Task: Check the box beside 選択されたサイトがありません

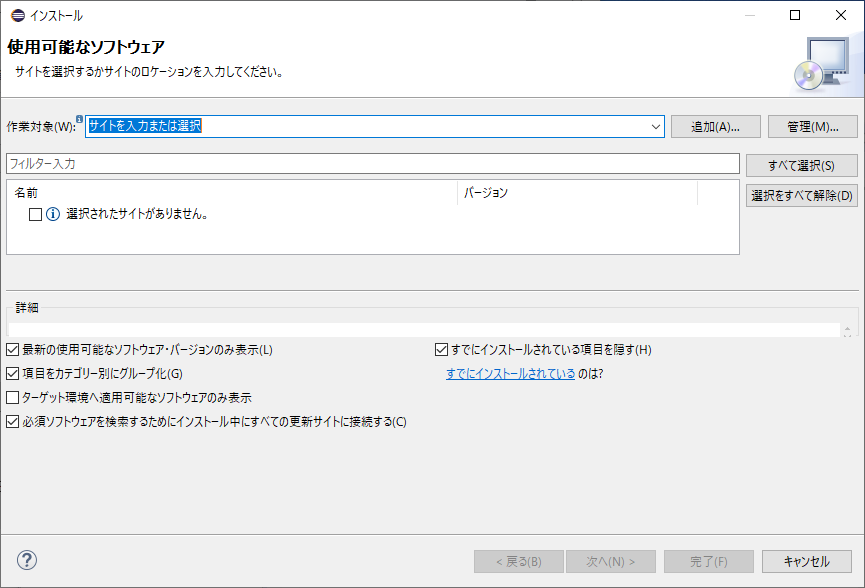Action: [x=35, y=214]
